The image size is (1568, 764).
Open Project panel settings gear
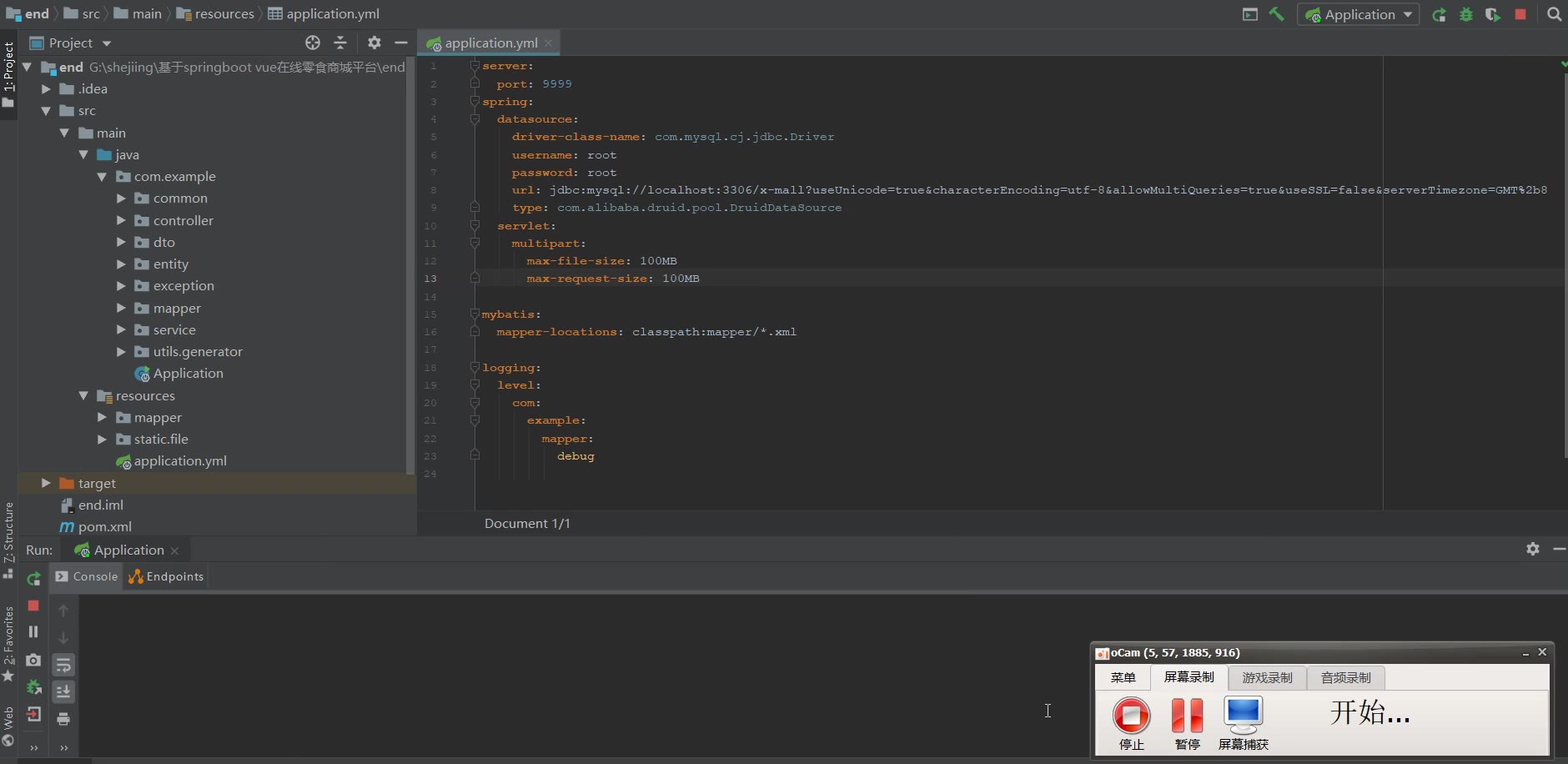(374, 43)
